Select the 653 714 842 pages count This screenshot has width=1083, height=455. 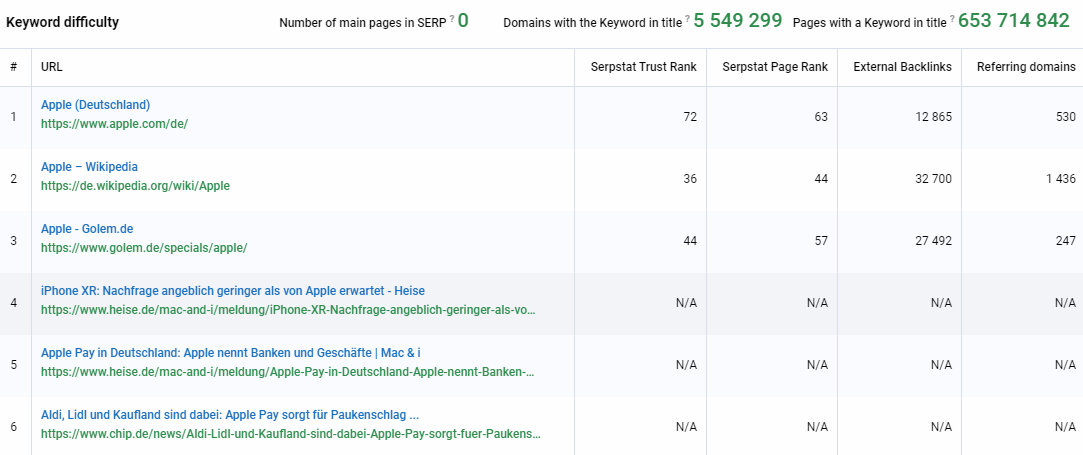click(x=1014, y=21)
